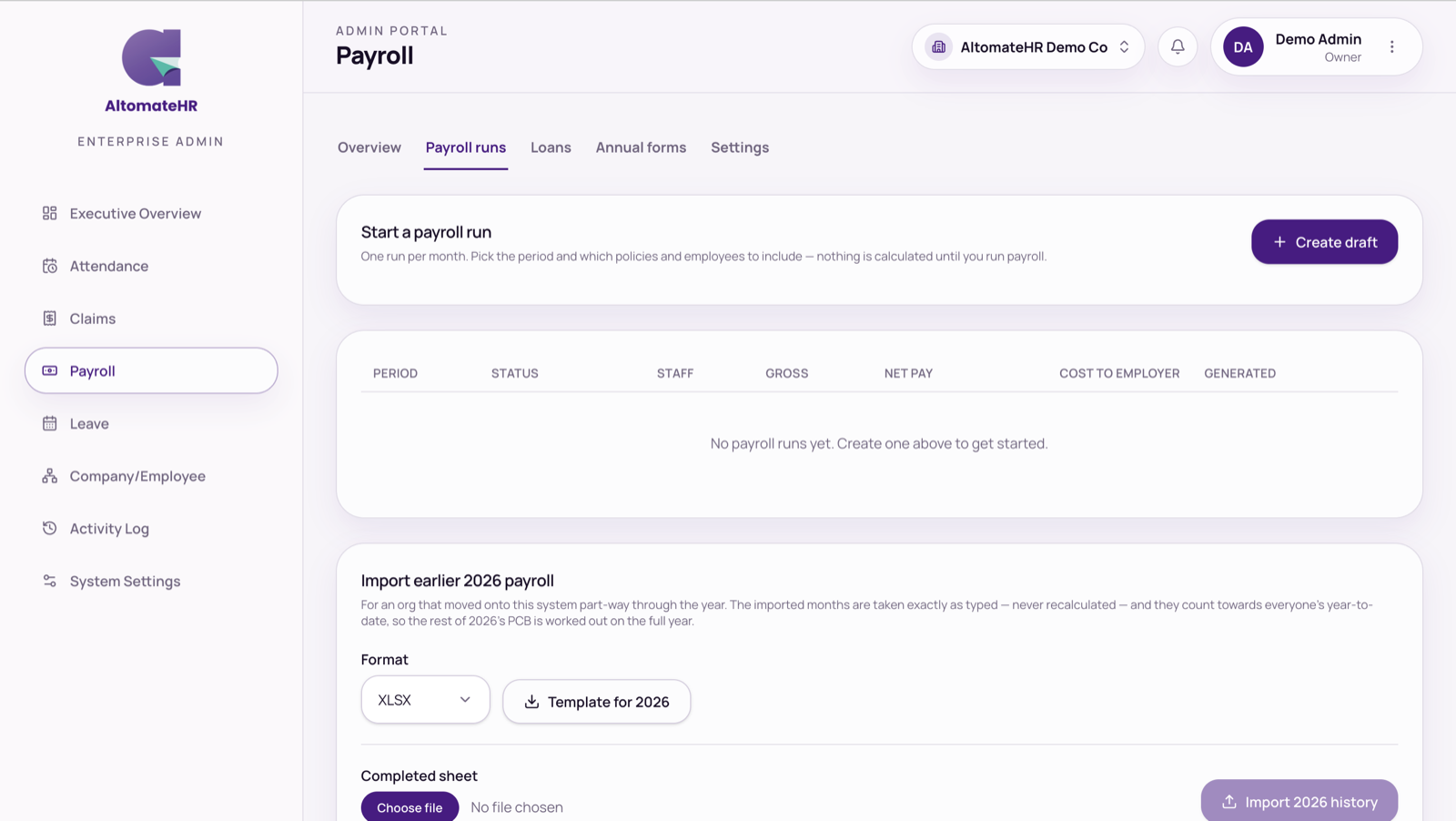
Task: Click the Leave calendar icon
Action: pos(50,423)
